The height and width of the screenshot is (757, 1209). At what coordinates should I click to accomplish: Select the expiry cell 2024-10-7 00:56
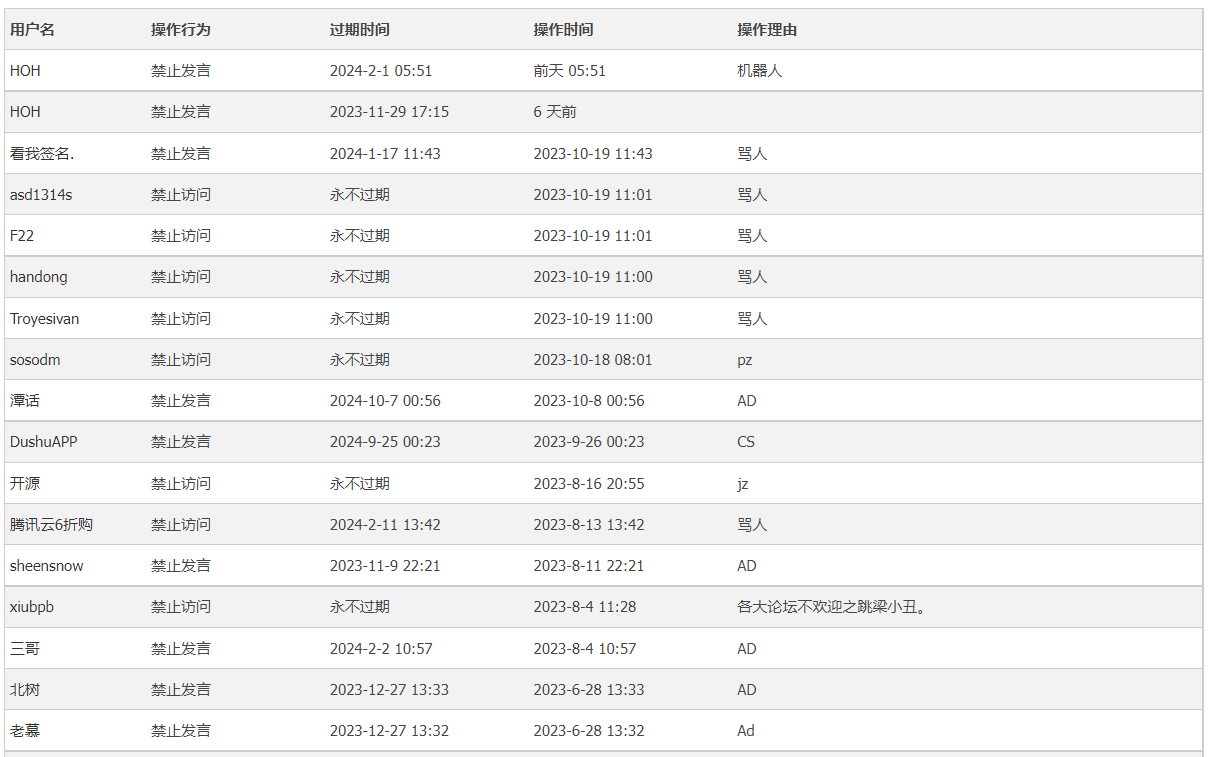(385, 401)
